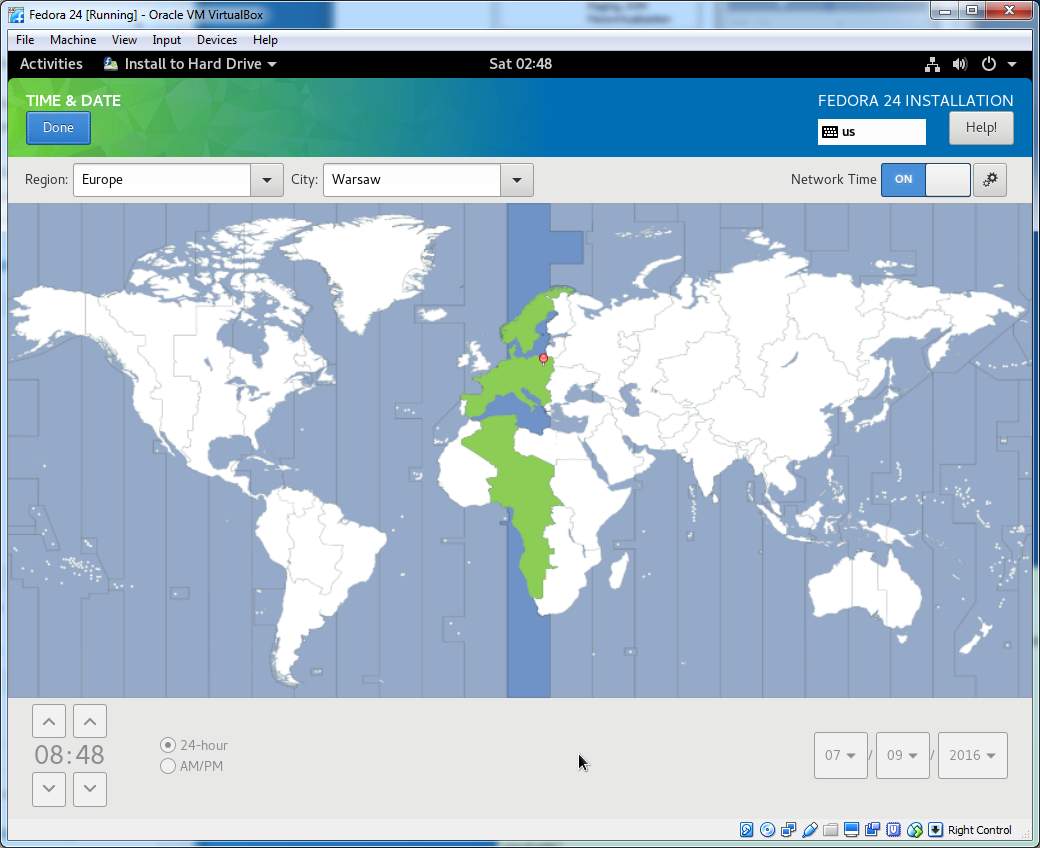Open the File menu
This screenshot has width=1040, height=848.
[25, 40]
